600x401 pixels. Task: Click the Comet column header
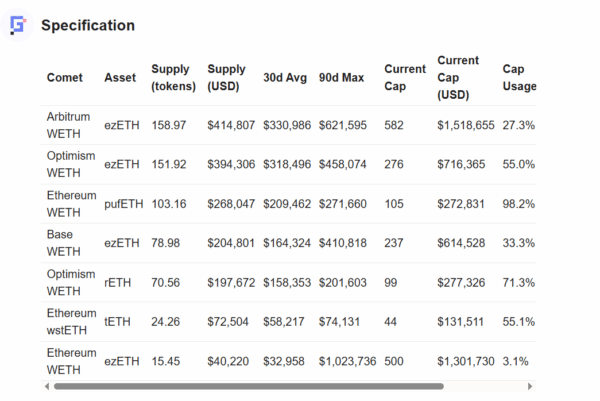pos(65,78)
